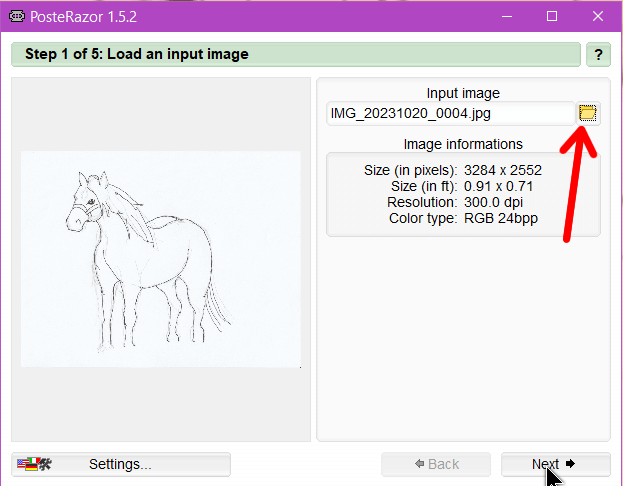Click the "Resolution:" label

coord(422,202)
